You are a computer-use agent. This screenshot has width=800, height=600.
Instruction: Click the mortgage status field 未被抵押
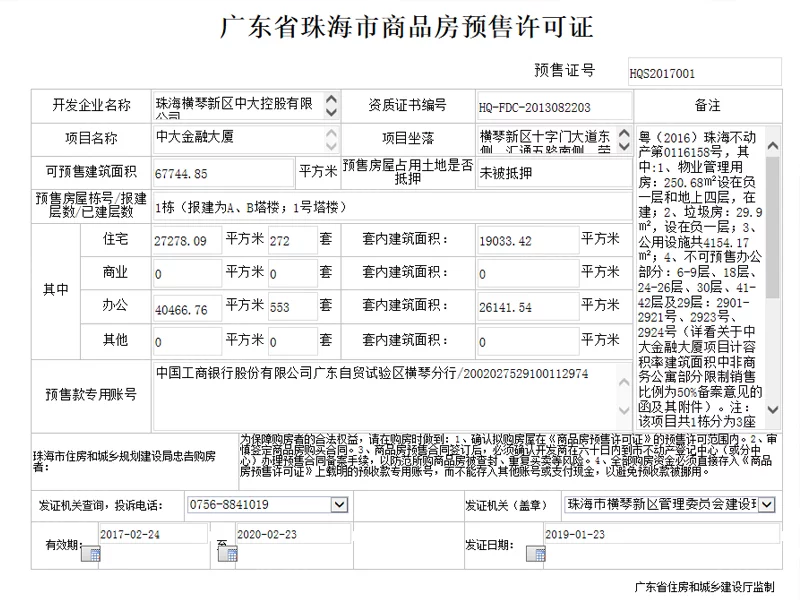pos(554,173)
